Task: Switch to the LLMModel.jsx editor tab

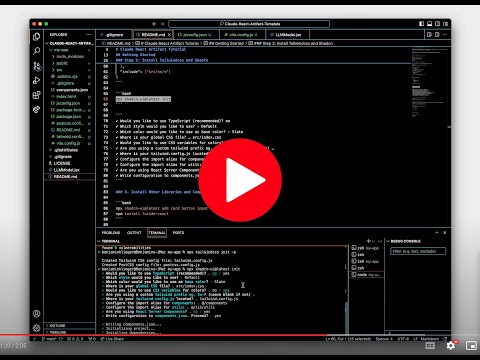Action: point(288,35)
